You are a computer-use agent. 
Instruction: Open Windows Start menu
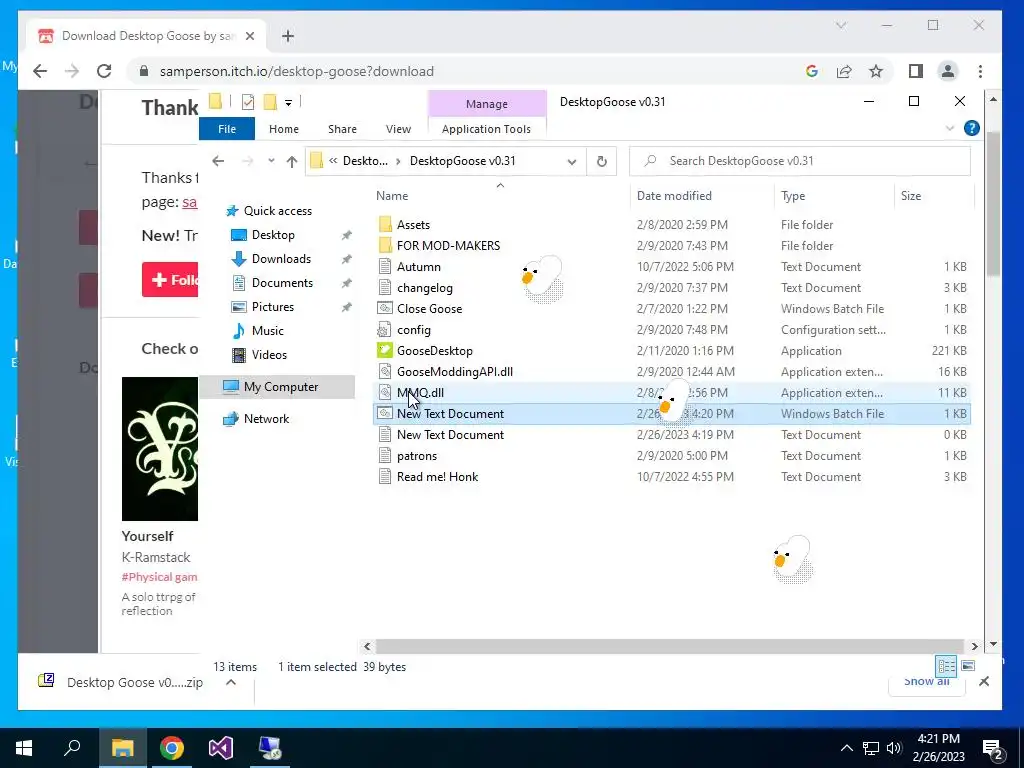[x=24, y=748]
